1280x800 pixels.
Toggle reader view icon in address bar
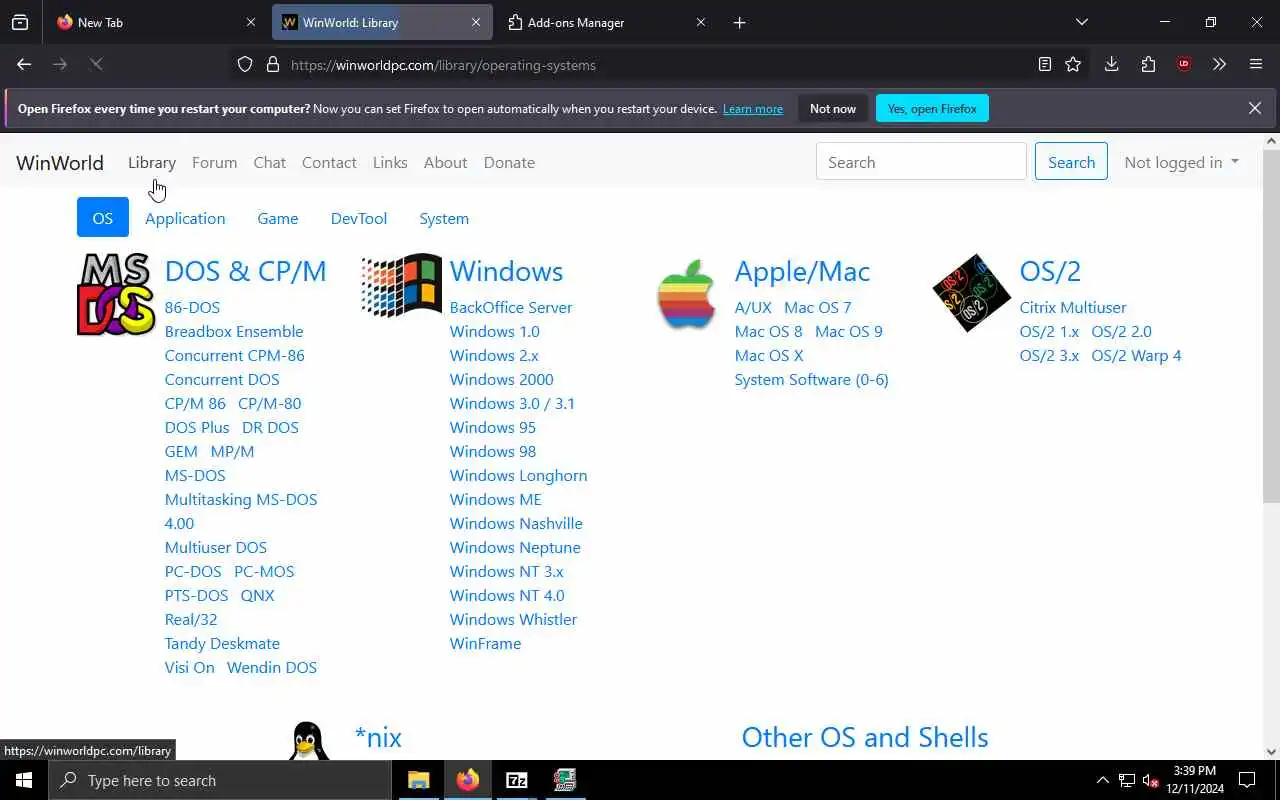click(1045, 64)
